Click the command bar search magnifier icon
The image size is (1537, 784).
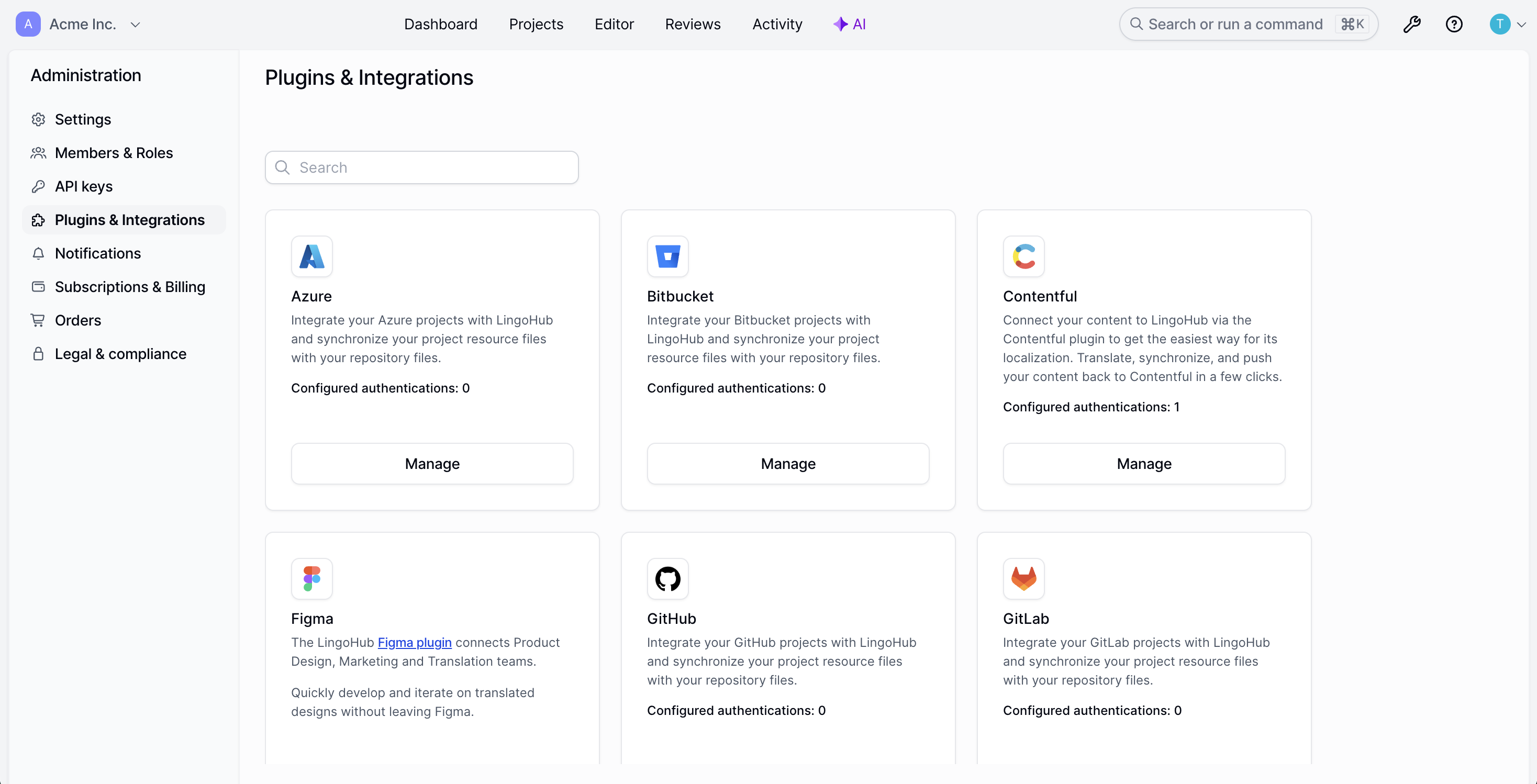point(1137,24)
